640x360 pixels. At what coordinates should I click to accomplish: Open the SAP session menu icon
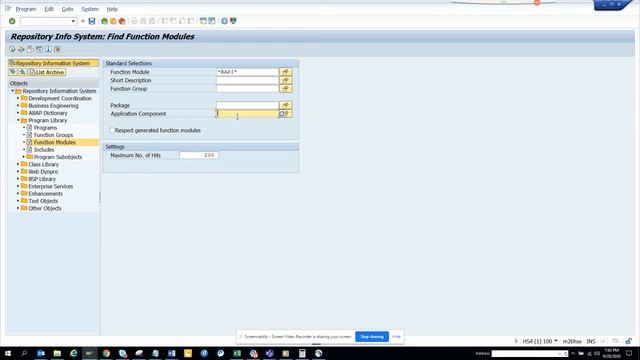(x=8, y=8)
